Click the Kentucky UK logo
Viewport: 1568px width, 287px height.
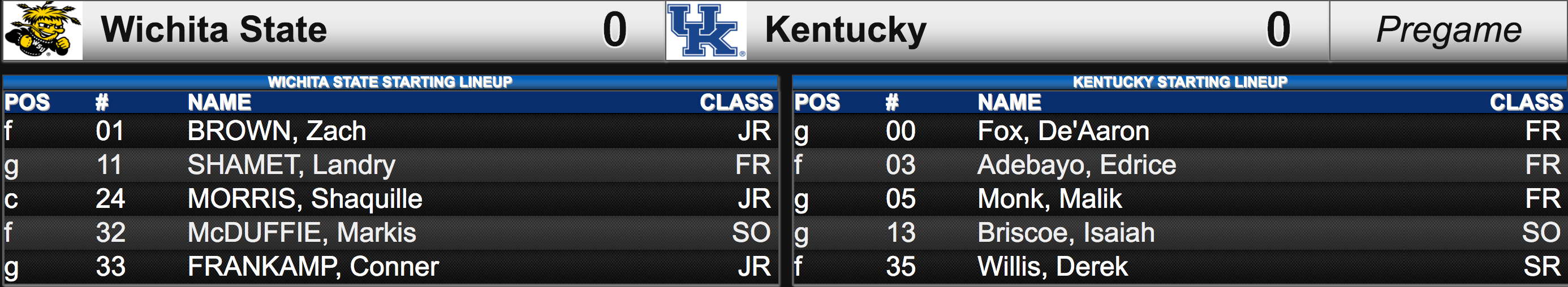pyautogui.click(x=706, y=31)
